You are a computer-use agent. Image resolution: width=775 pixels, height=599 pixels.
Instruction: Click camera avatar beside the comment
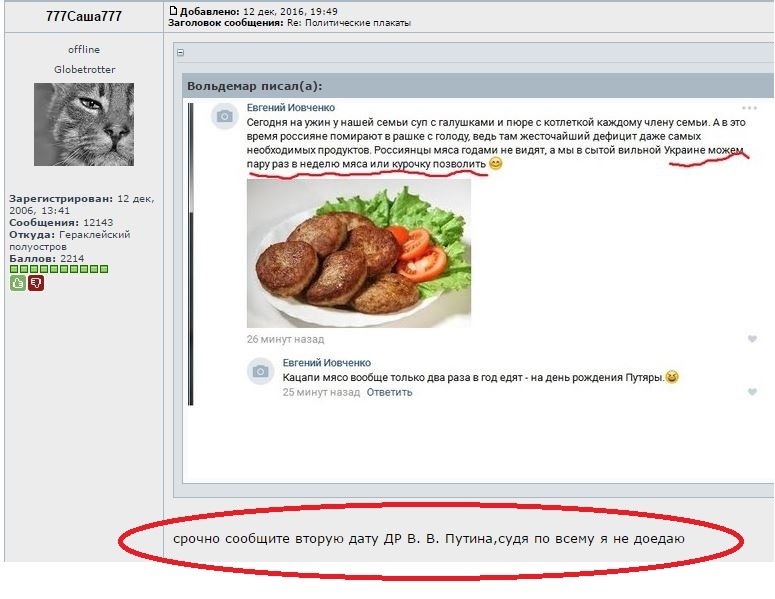[x=260, y=371]
